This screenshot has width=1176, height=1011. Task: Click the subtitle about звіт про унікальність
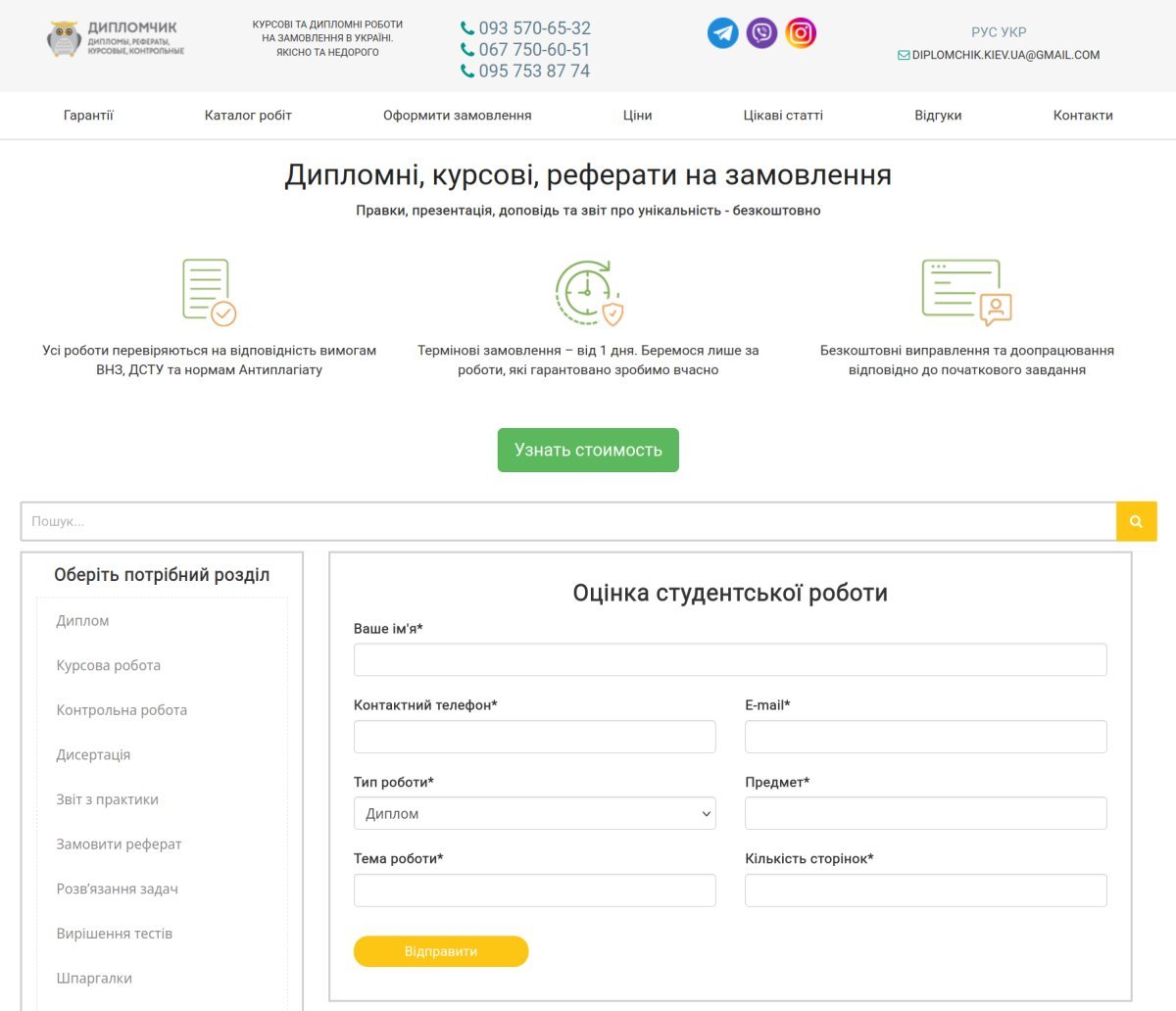[588, 211]
